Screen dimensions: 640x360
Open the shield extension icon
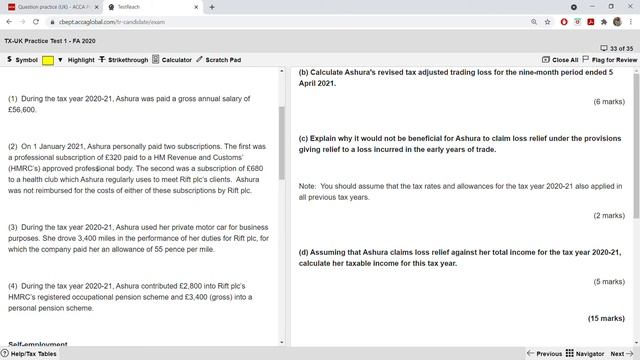tap(577, 22)
